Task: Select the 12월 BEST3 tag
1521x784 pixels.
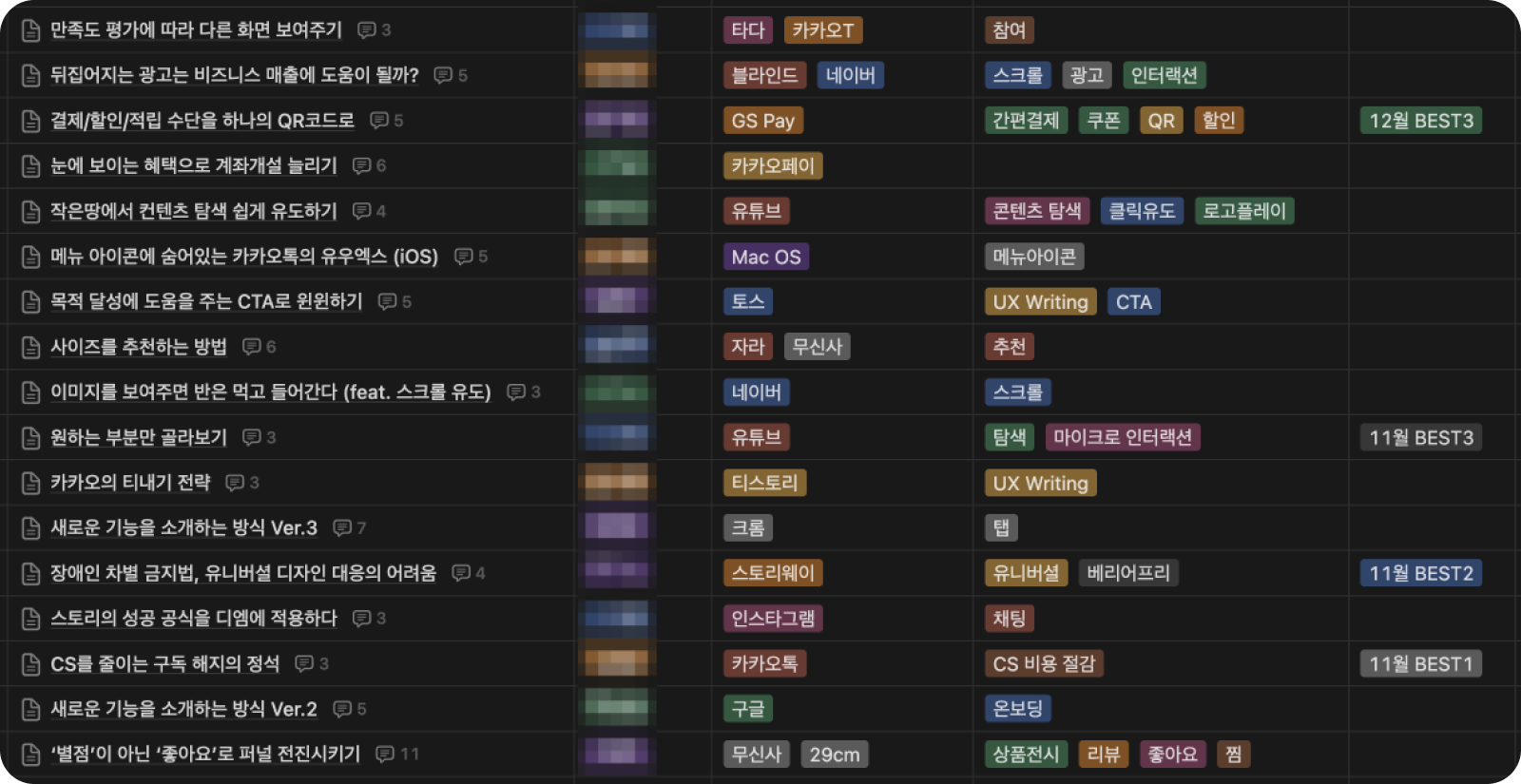Action: [x=1421, y=121]
